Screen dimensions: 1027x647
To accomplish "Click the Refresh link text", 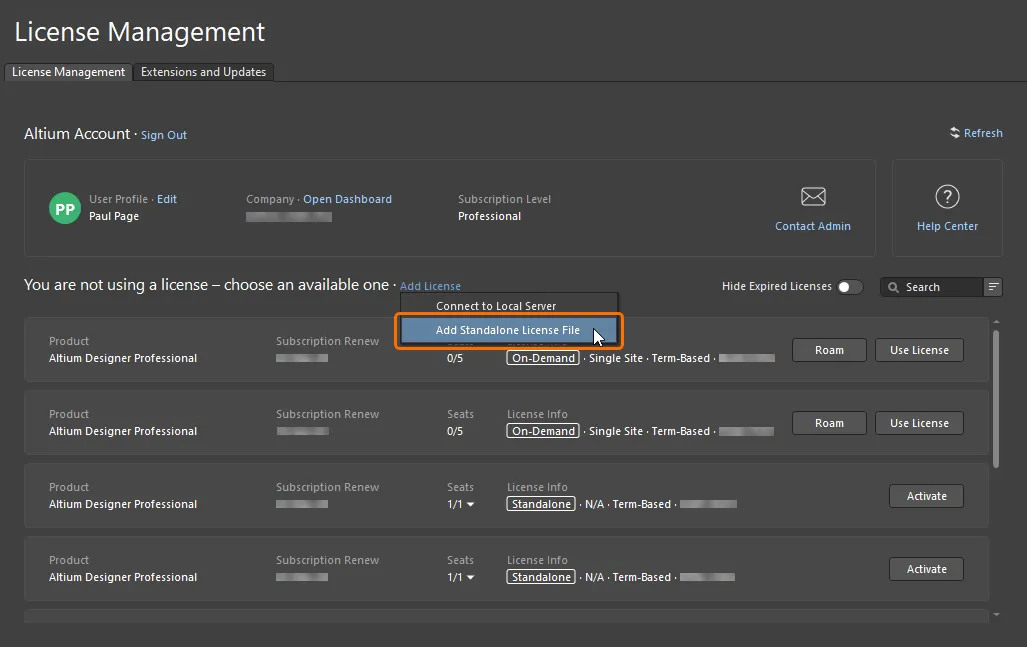I will 983,133.
